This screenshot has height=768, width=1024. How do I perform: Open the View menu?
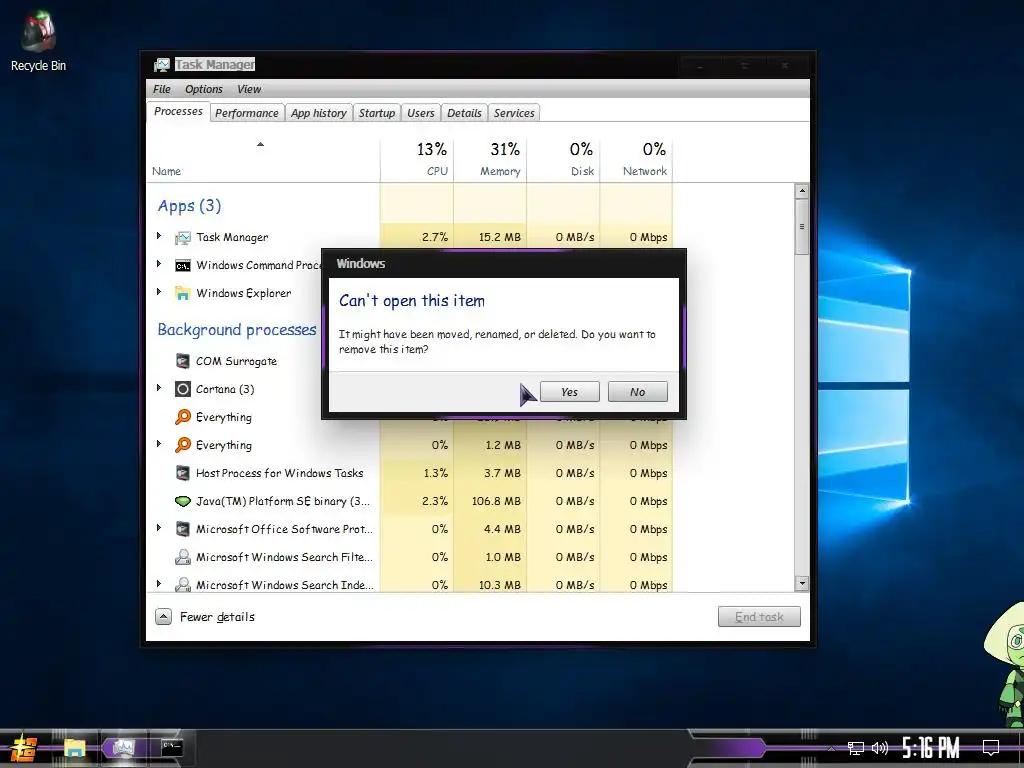pyautogui.click(x=249, y=89)
